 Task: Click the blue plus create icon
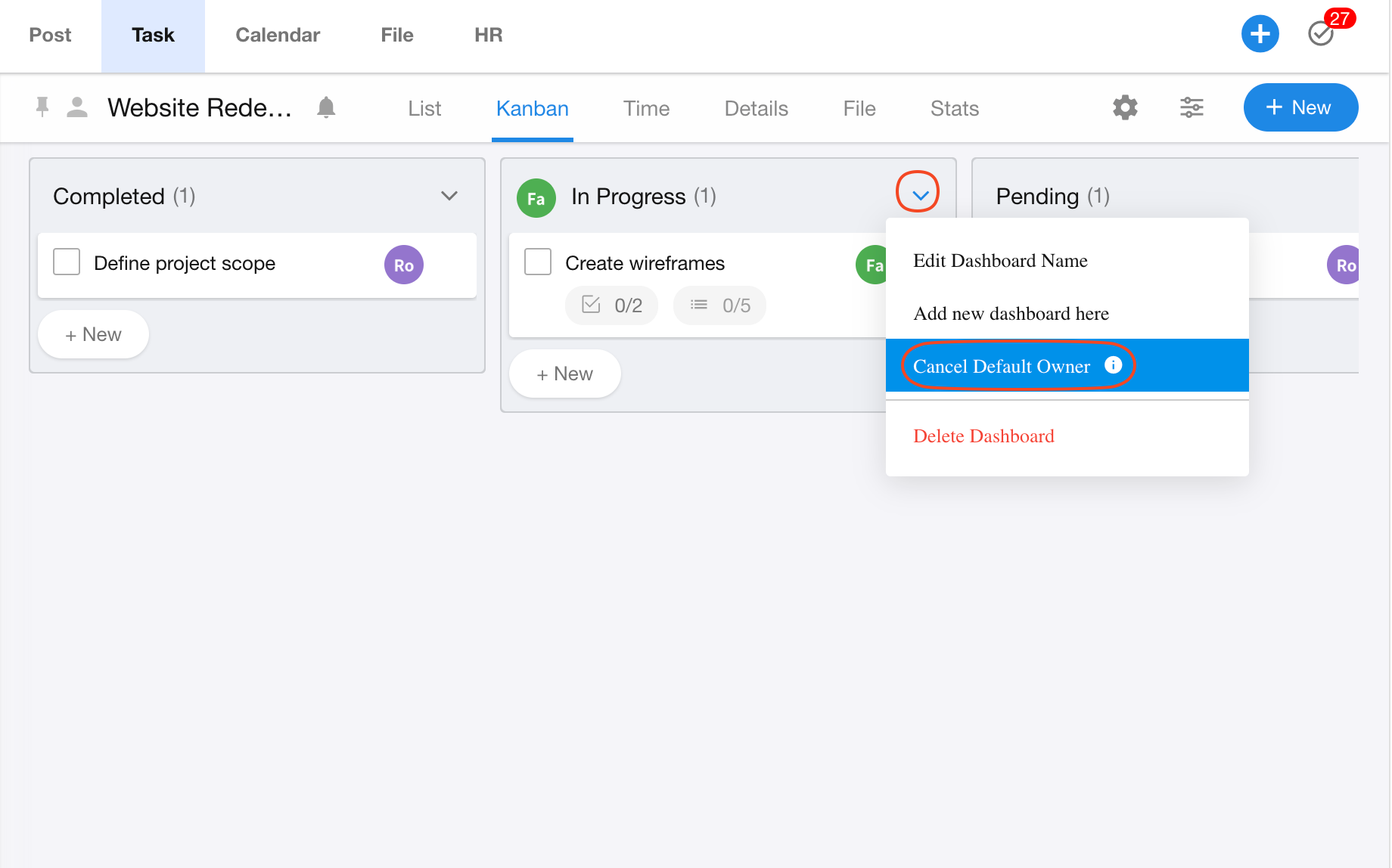[1260, 34]
